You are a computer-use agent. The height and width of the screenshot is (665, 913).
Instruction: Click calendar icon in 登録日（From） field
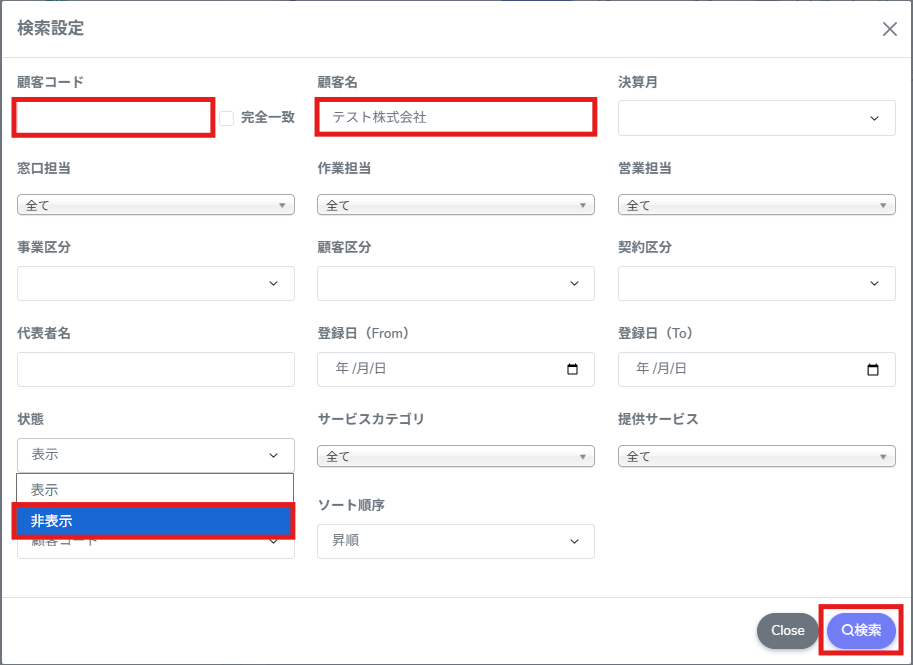pyautogui.click(x=573, y=369)
